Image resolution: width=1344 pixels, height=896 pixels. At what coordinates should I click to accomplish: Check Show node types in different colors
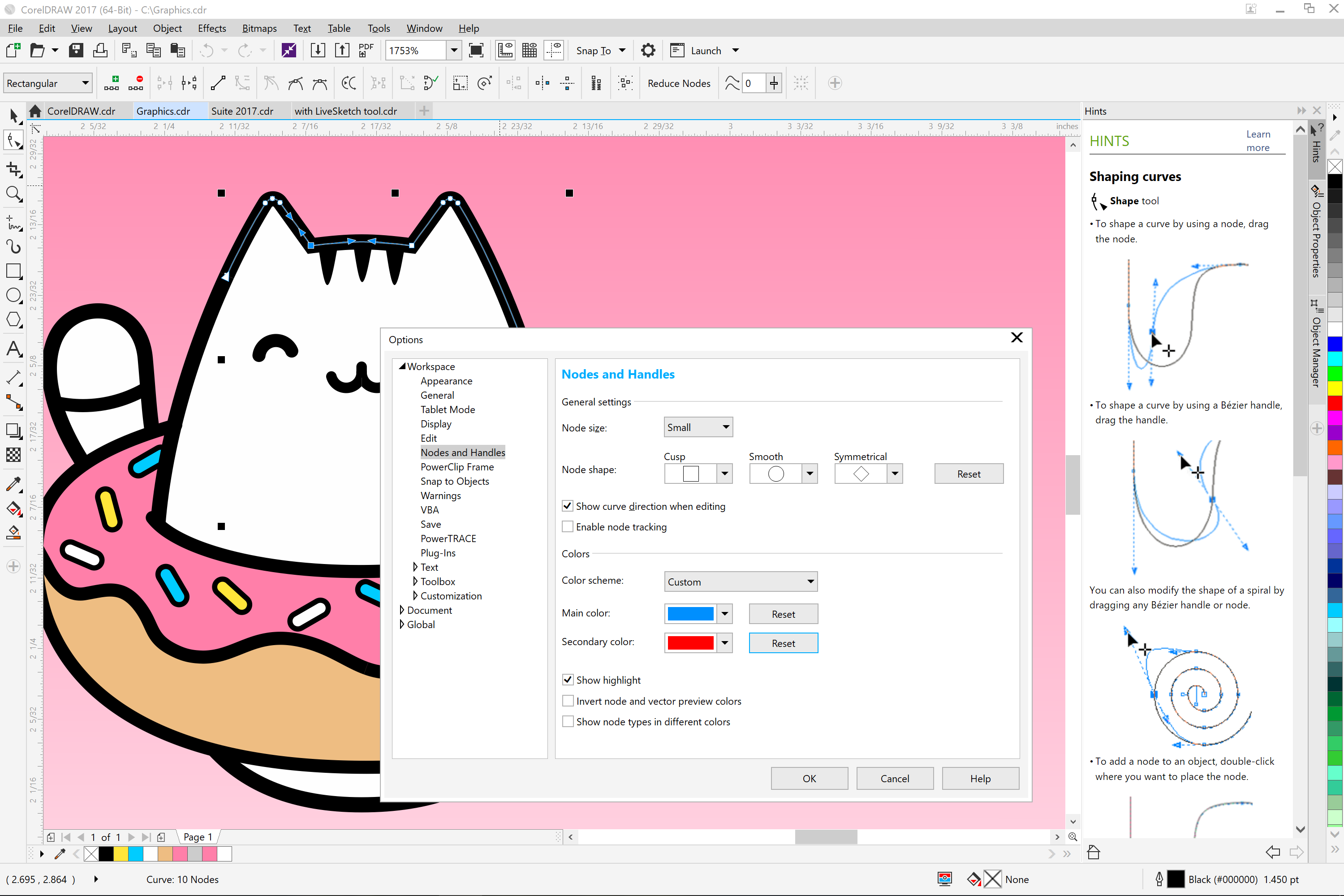click(x=568, y=721)
